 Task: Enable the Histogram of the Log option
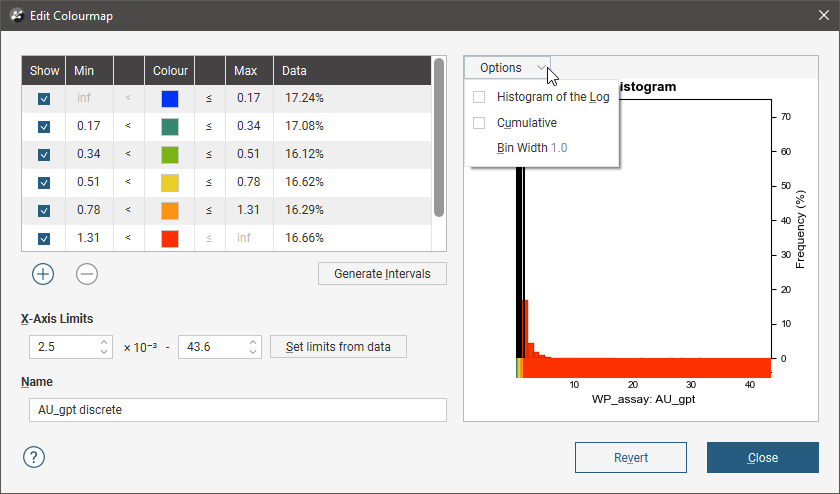(x=479, y=97)
